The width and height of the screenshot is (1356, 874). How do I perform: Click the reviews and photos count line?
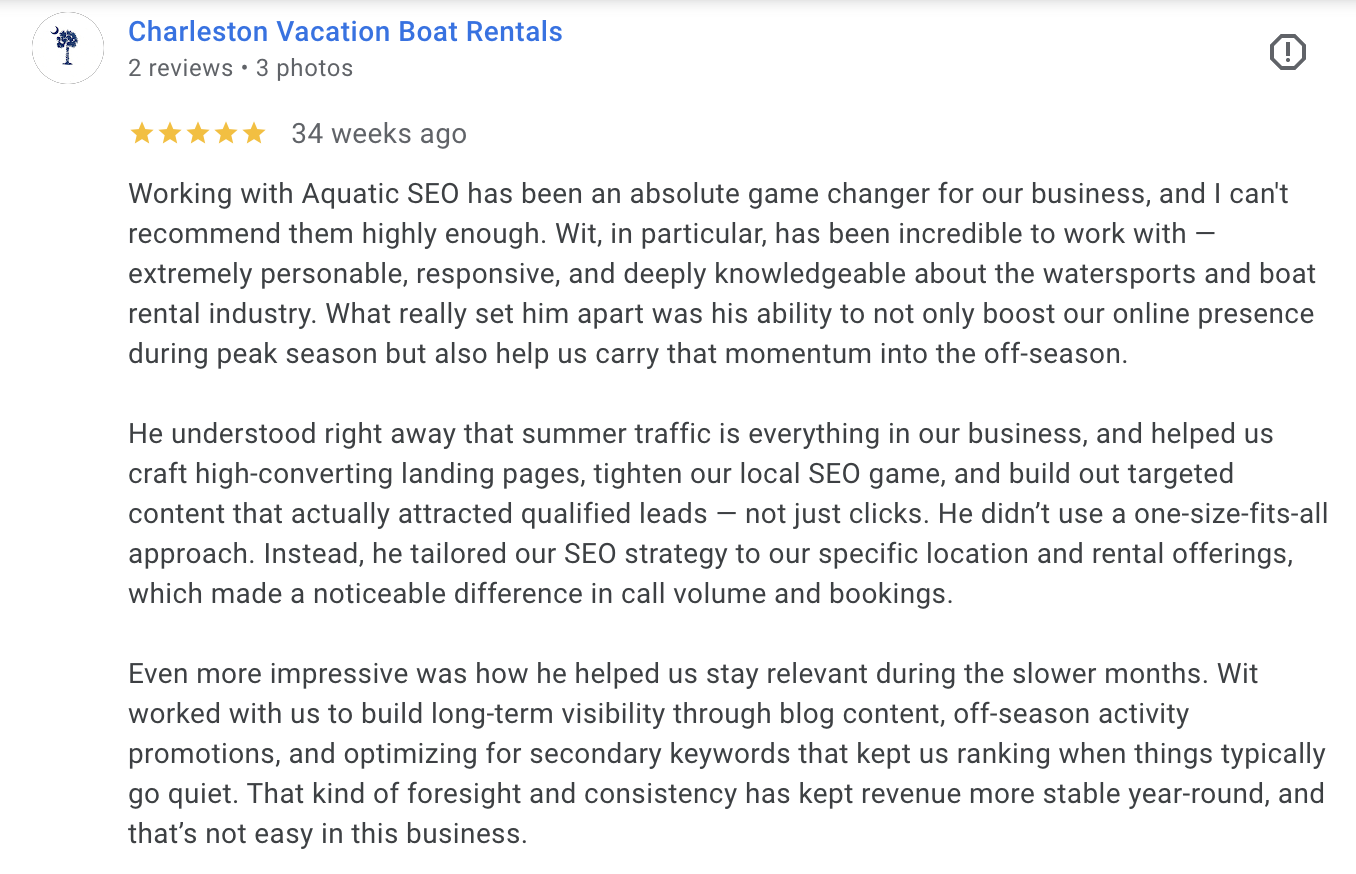[x=240, y=68]
